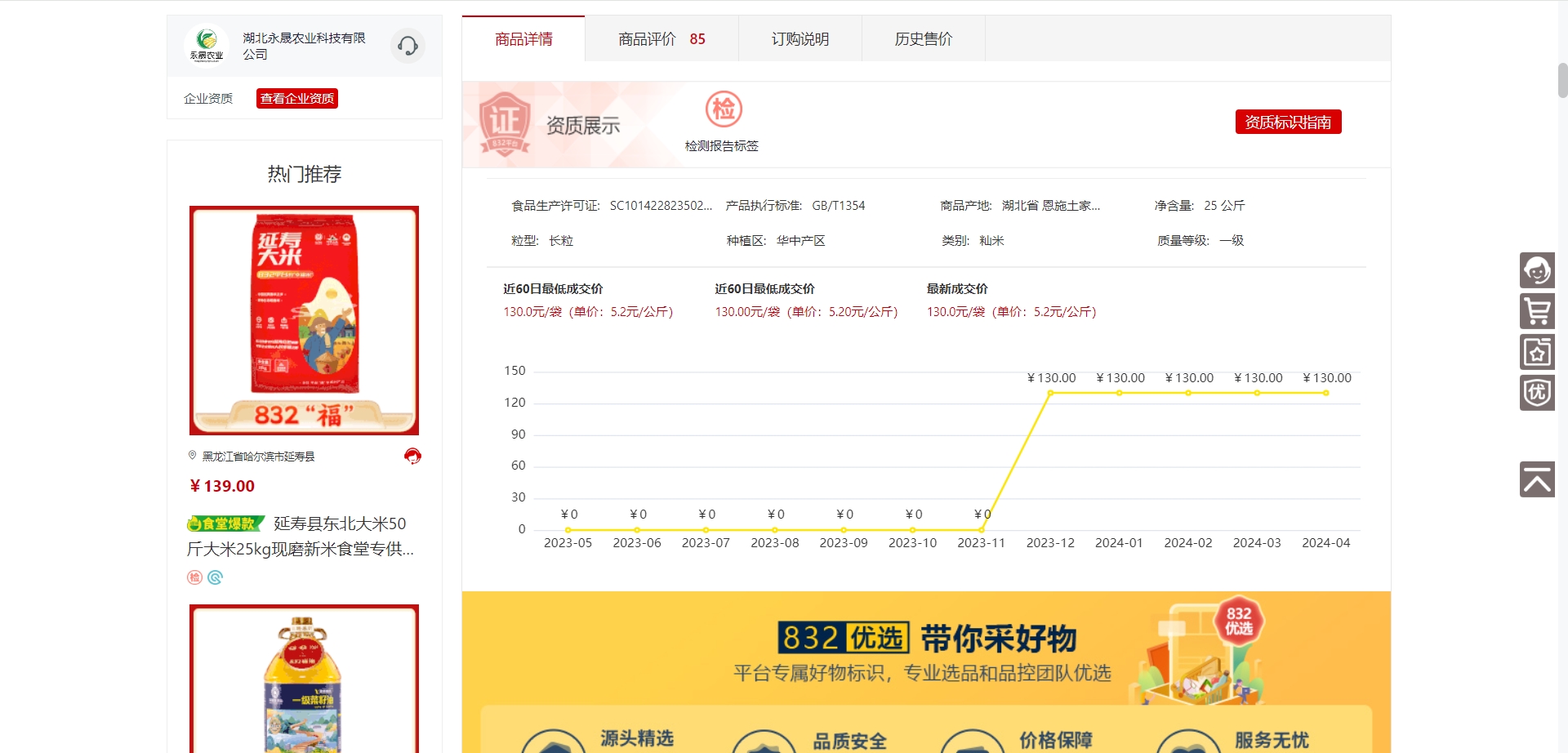
Task: Click the 2023-12 data point on the price chart
Action: (x=1050, y=393)
